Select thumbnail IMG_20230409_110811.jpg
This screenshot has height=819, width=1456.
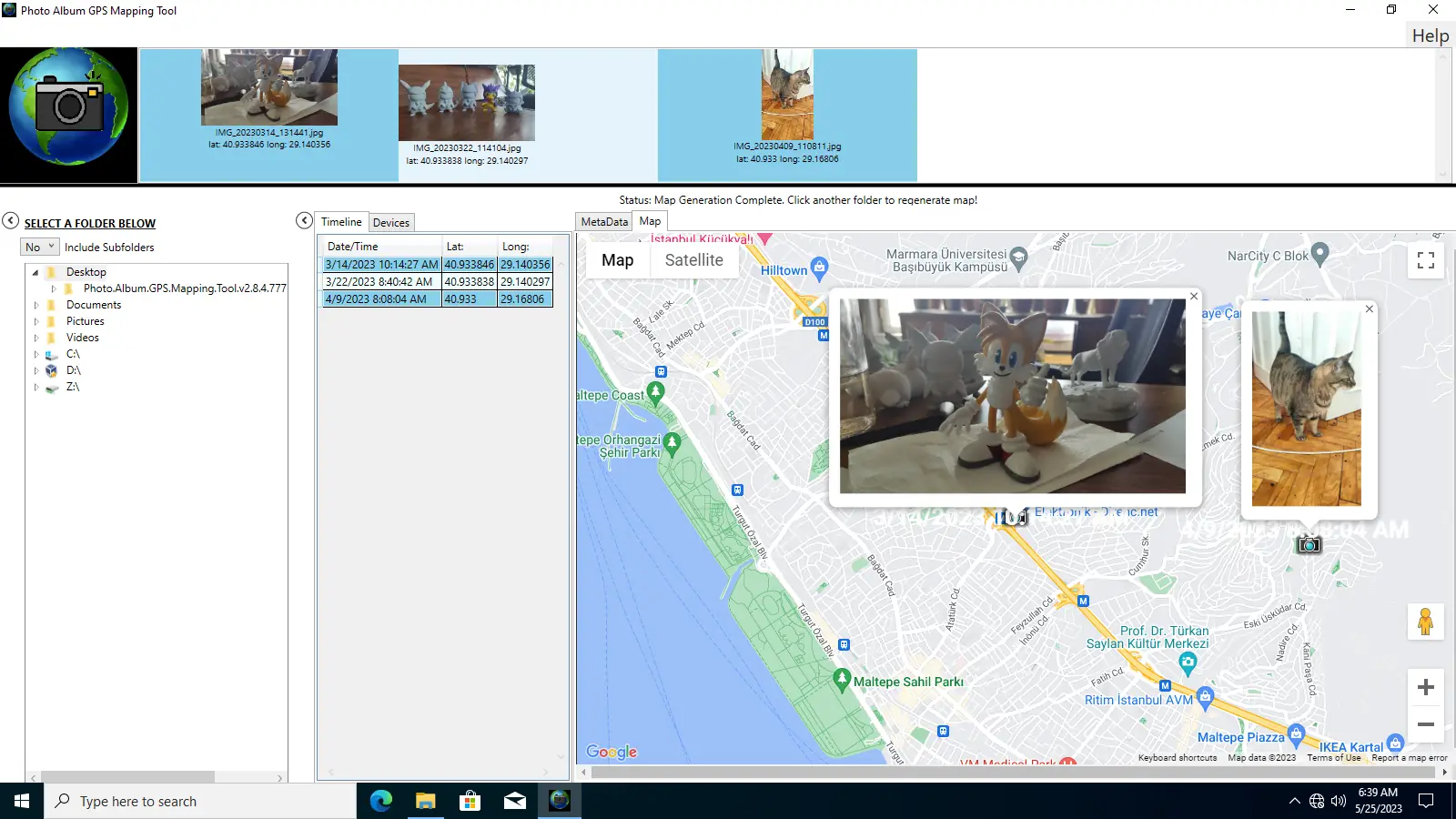click(787, 115)
